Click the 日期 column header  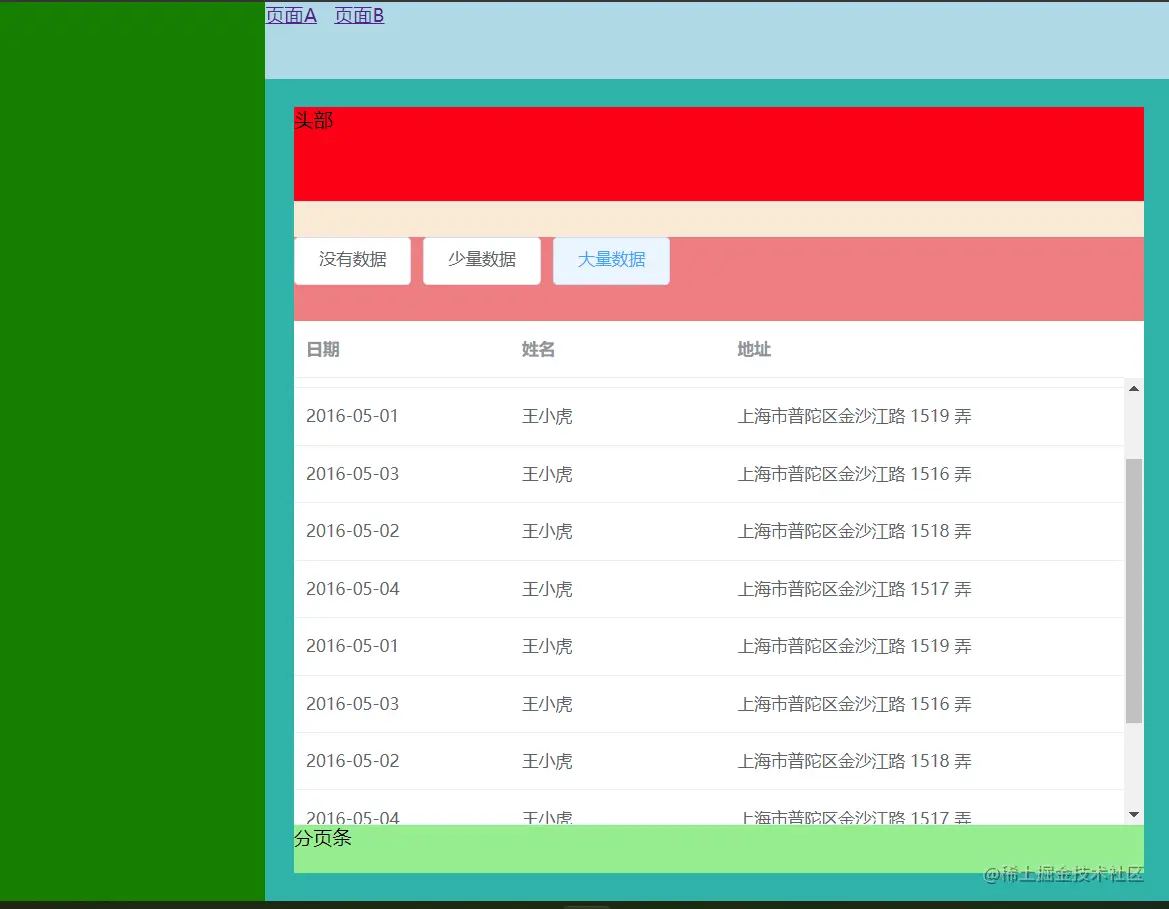click(x=323, y=349)
